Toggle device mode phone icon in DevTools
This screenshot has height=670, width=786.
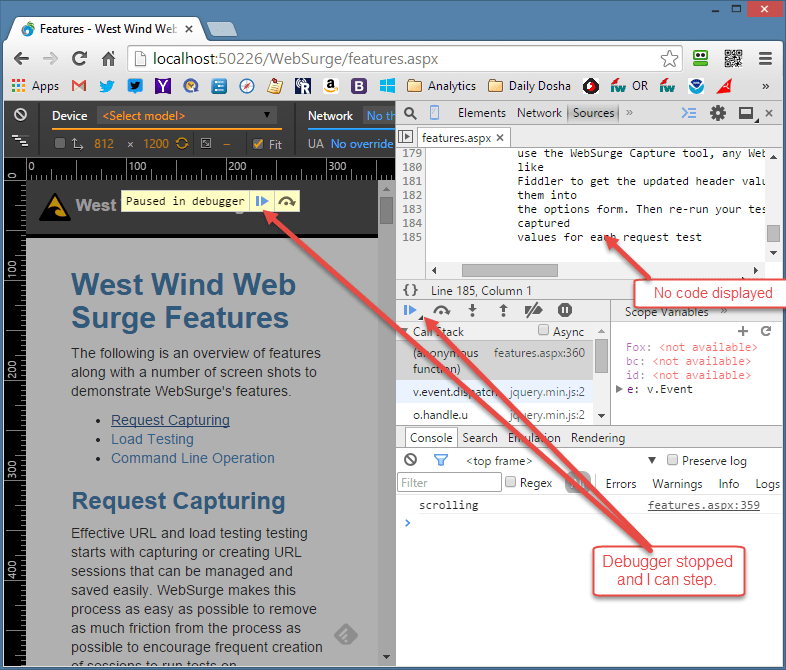click(434, 113)
